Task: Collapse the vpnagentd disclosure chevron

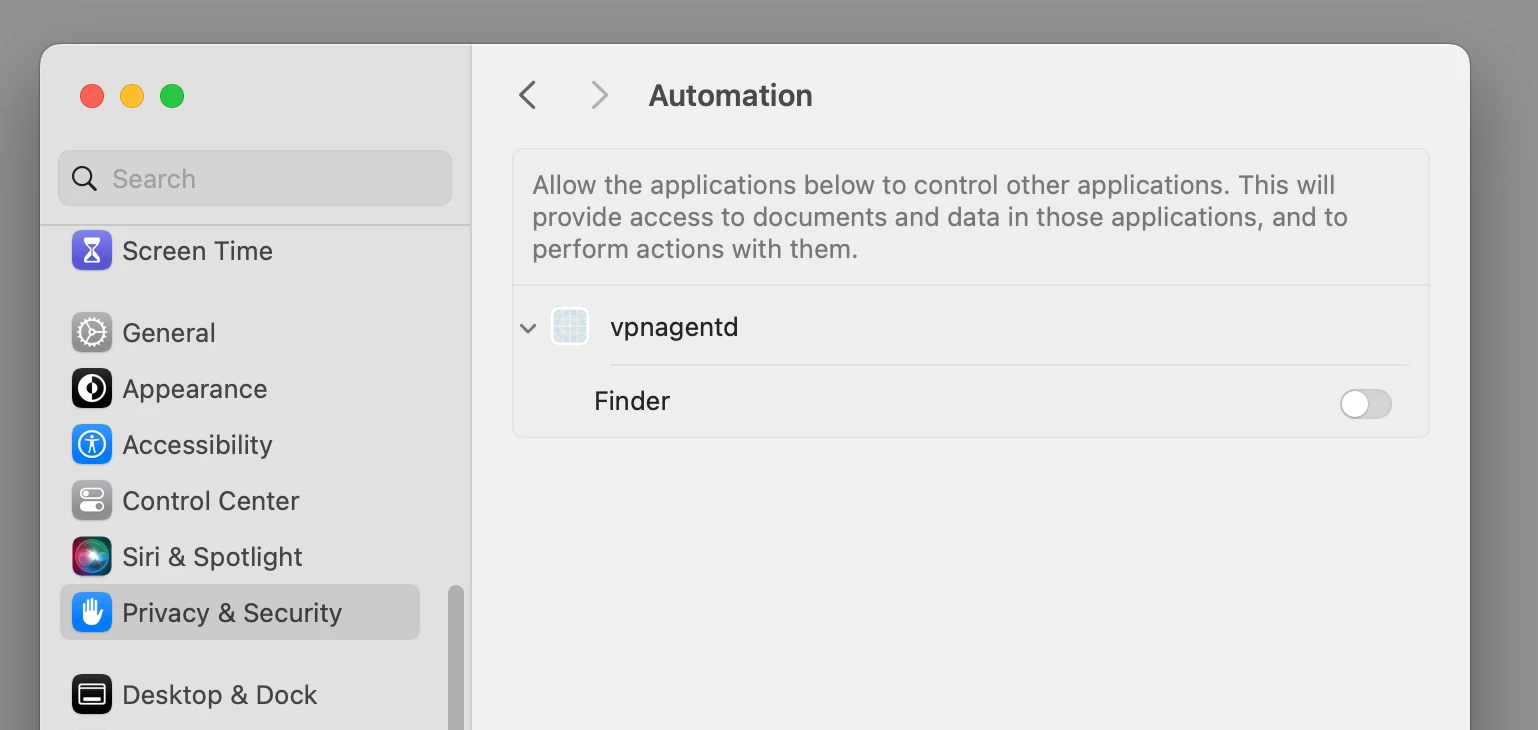Action: tap(528, 328)
